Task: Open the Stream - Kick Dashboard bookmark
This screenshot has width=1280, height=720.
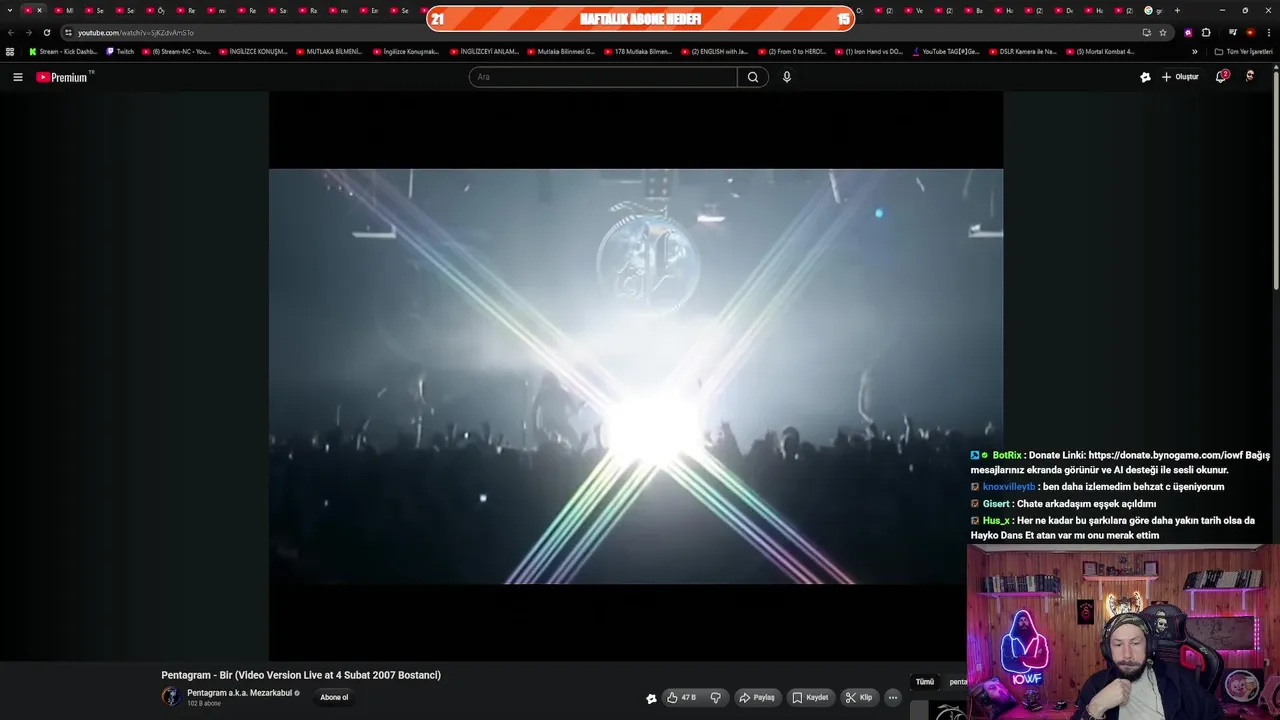Action: [63, 51]
